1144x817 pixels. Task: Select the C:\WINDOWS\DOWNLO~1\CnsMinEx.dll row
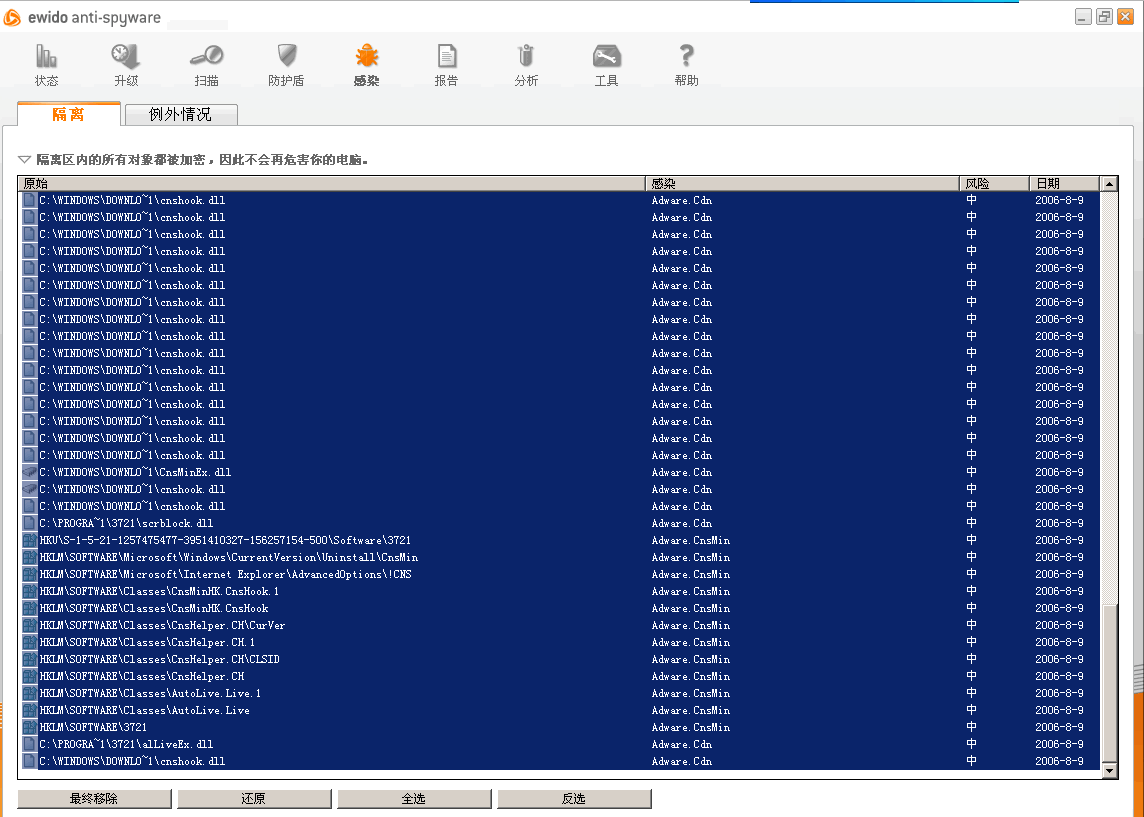tap(560, 472)
